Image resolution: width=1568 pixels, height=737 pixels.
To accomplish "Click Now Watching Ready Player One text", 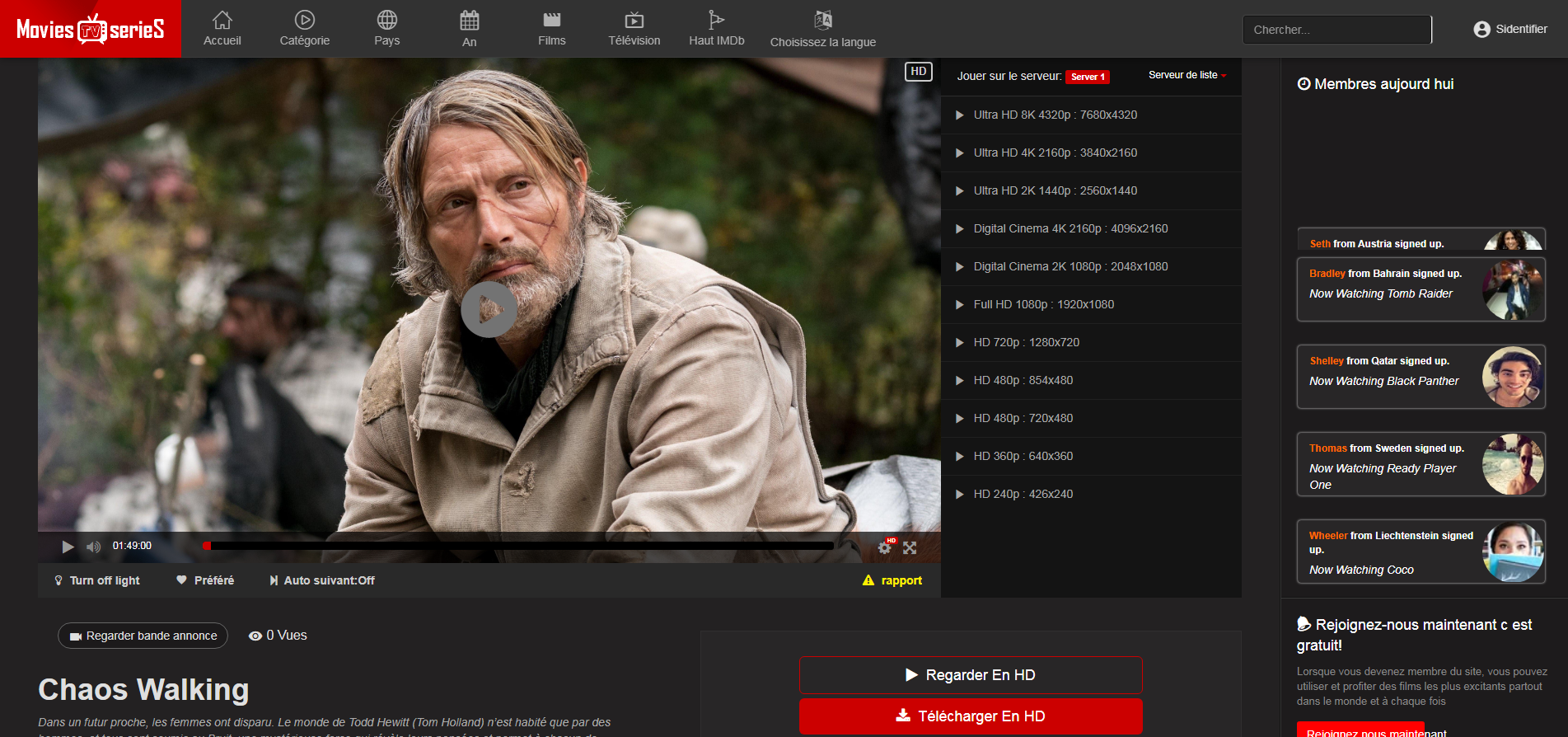I will [x=1383, y=476].
